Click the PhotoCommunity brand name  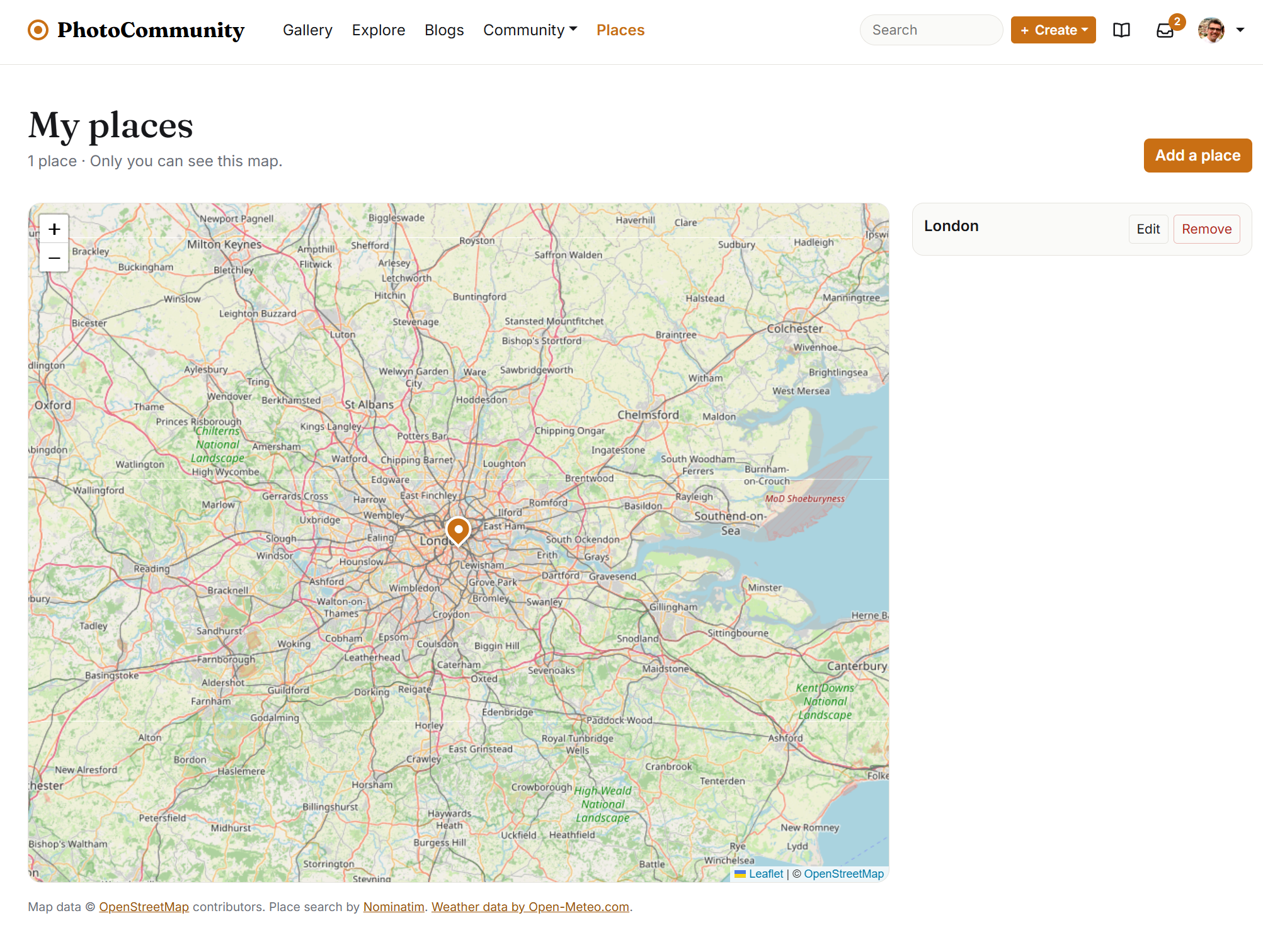(151, 30)
